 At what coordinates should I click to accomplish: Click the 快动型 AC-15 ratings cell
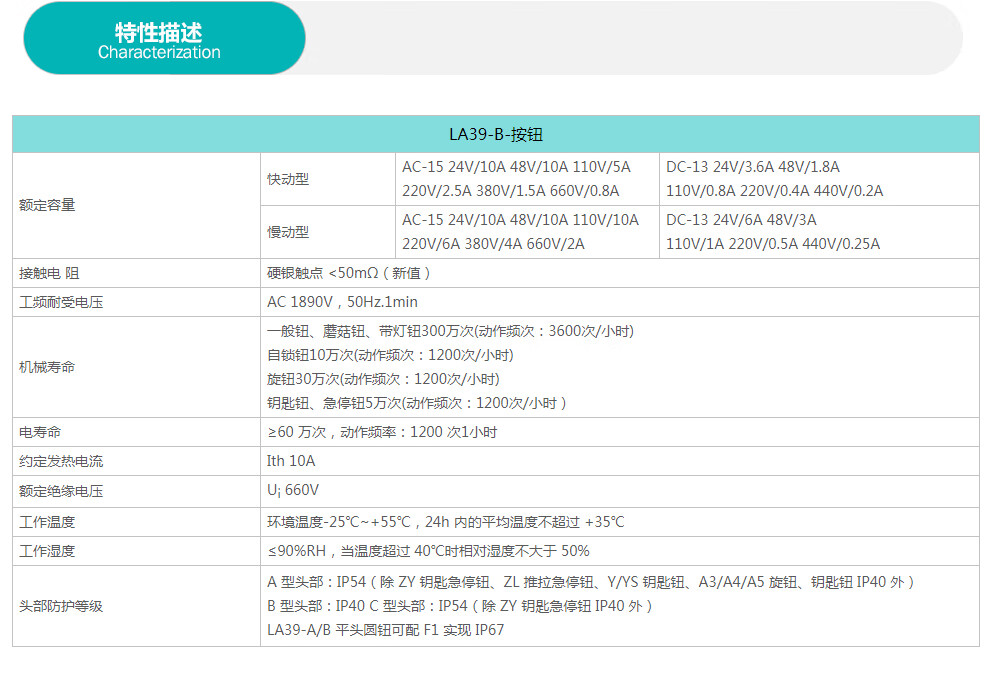(516, 179)
